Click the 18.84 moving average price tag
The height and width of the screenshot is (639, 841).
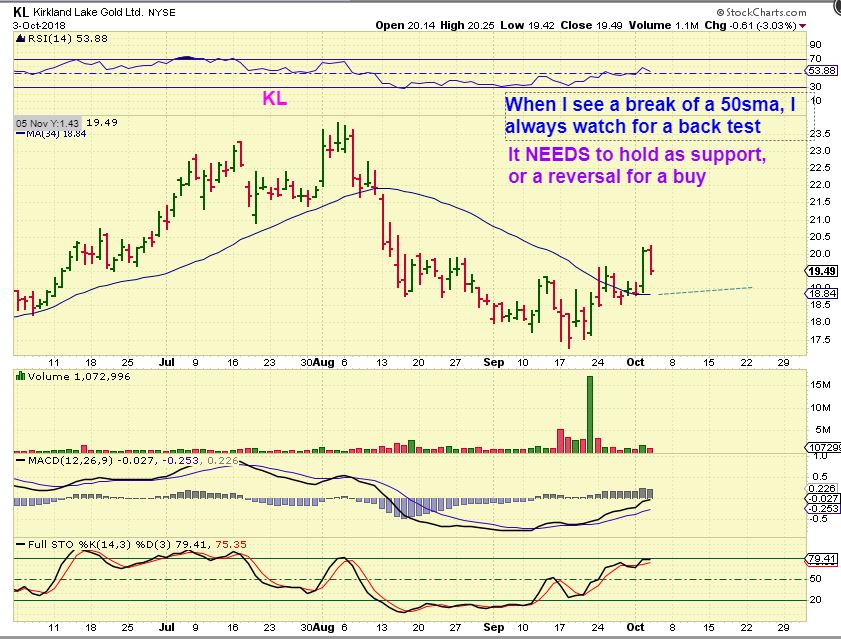(822, 293)
